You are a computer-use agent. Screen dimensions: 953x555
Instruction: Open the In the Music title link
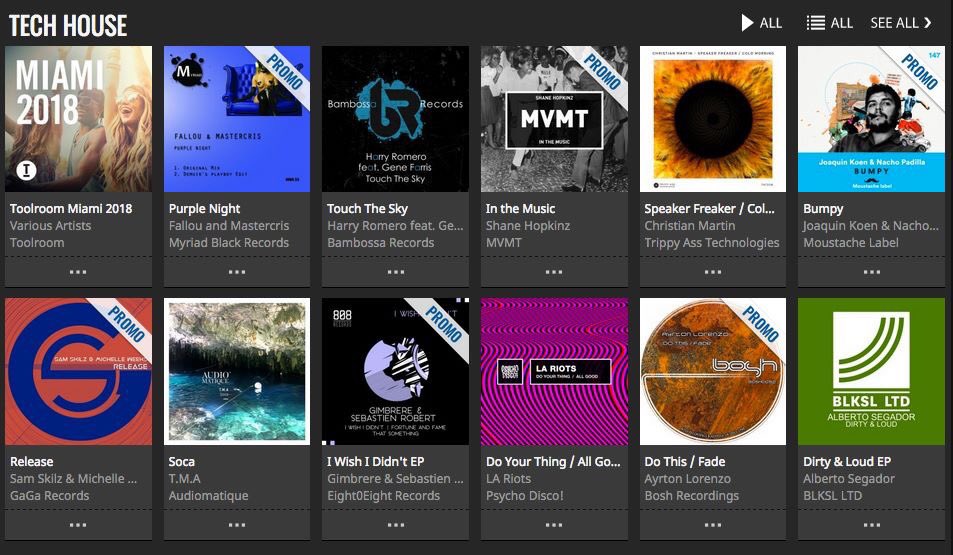coord(520,209)
